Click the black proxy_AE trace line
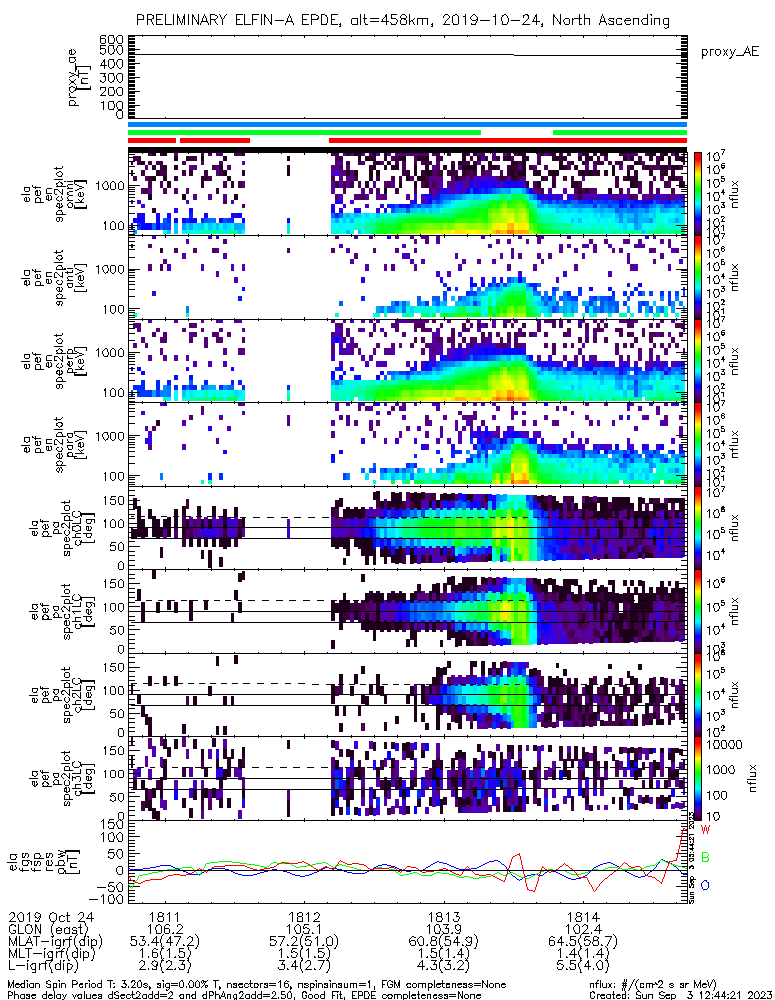 [408, 55]
